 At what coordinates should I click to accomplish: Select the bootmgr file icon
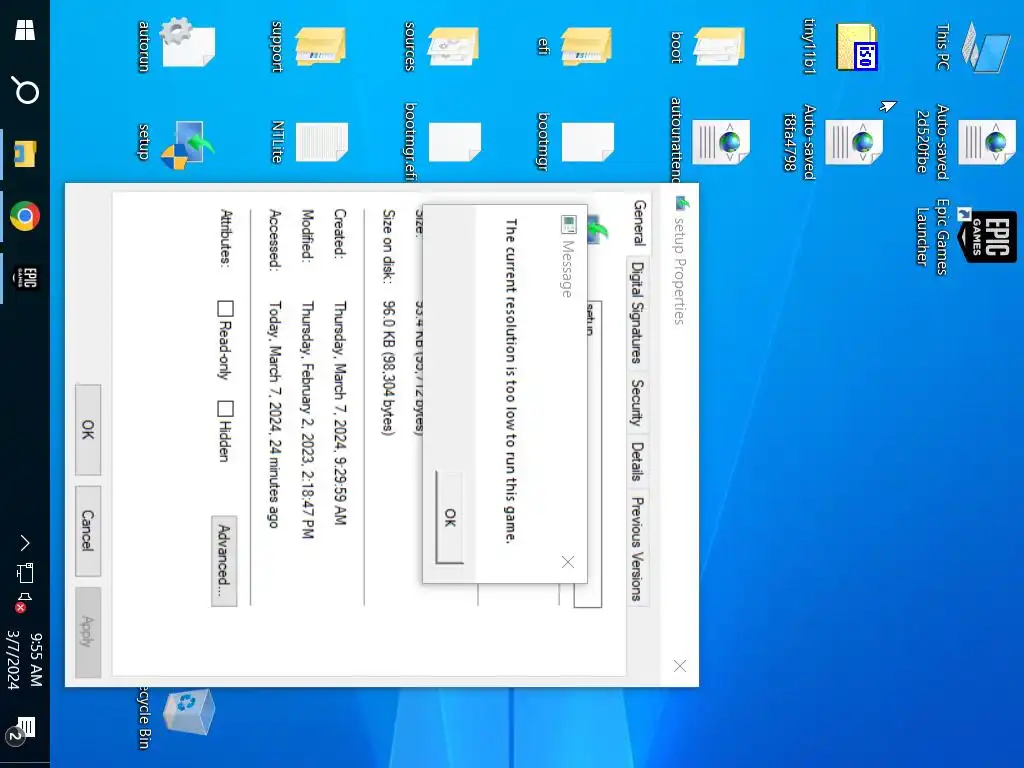coord(576,142)
